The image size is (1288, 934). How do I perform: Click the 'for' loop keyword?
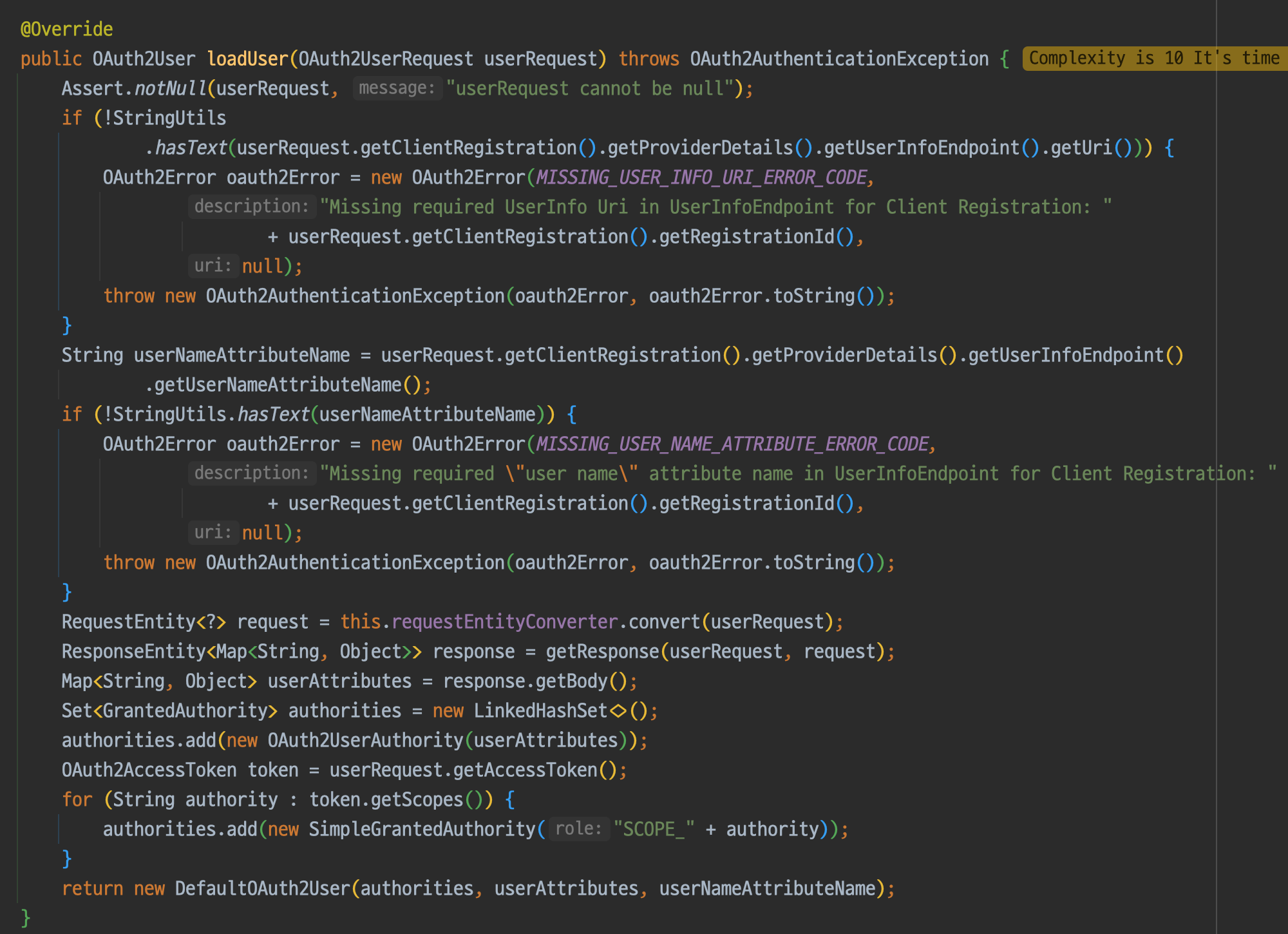pyautogui.click(x=77, y=799)
